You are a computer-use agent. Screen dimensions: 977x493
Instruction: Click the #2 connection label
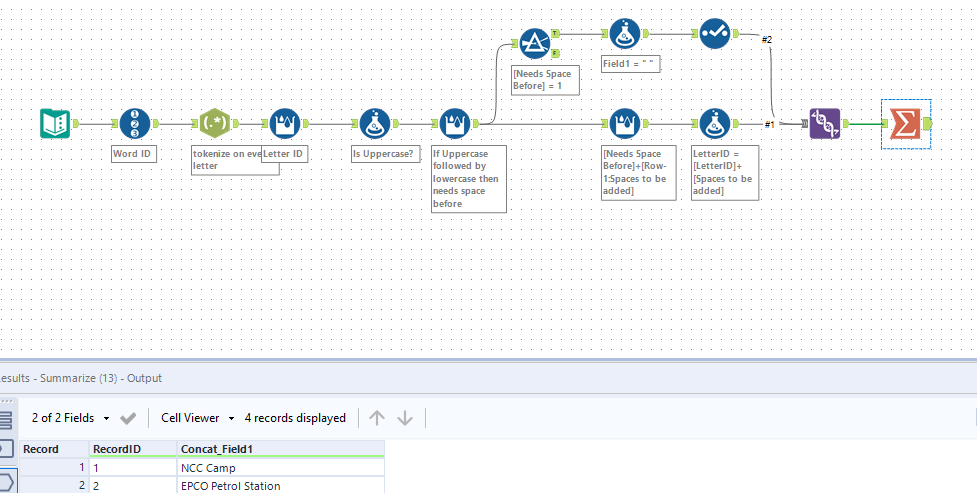767,39
